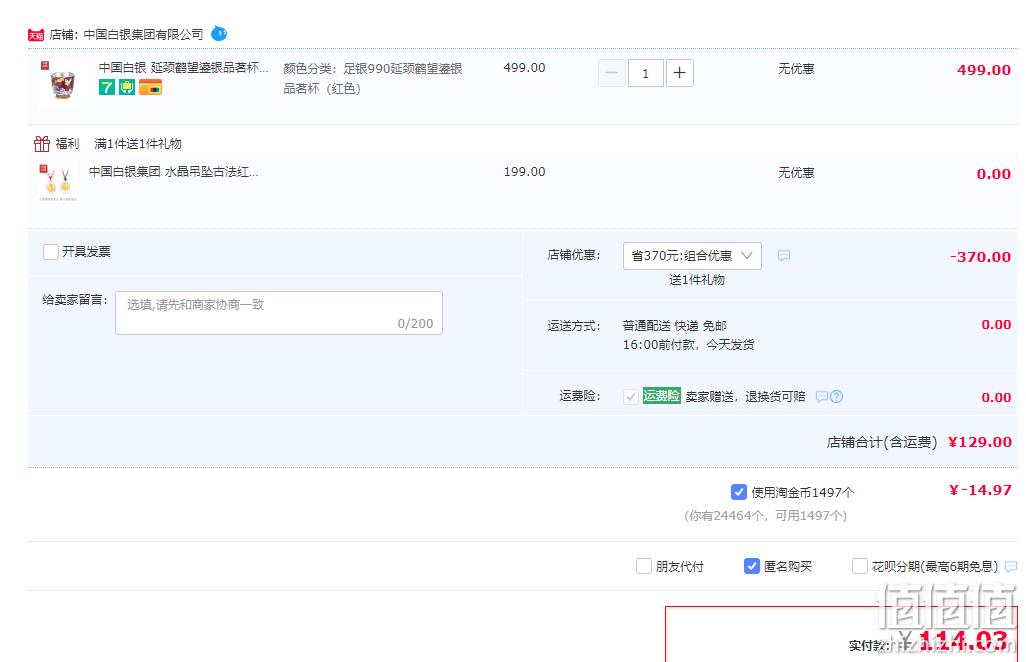Open the silver tea cup product thumbnail
The width and height of the screenshot is (1026, 662).
62,83
